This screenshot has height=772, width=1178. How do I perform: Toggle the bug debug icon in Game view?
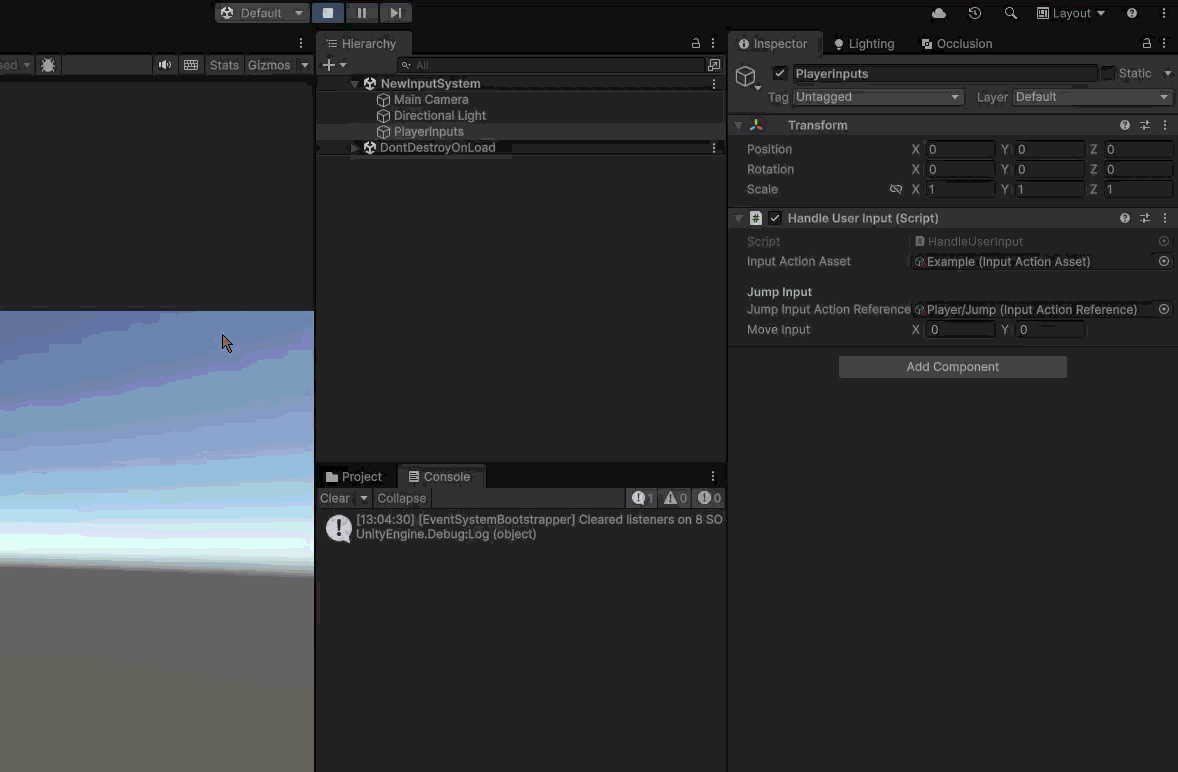[48, 65]
